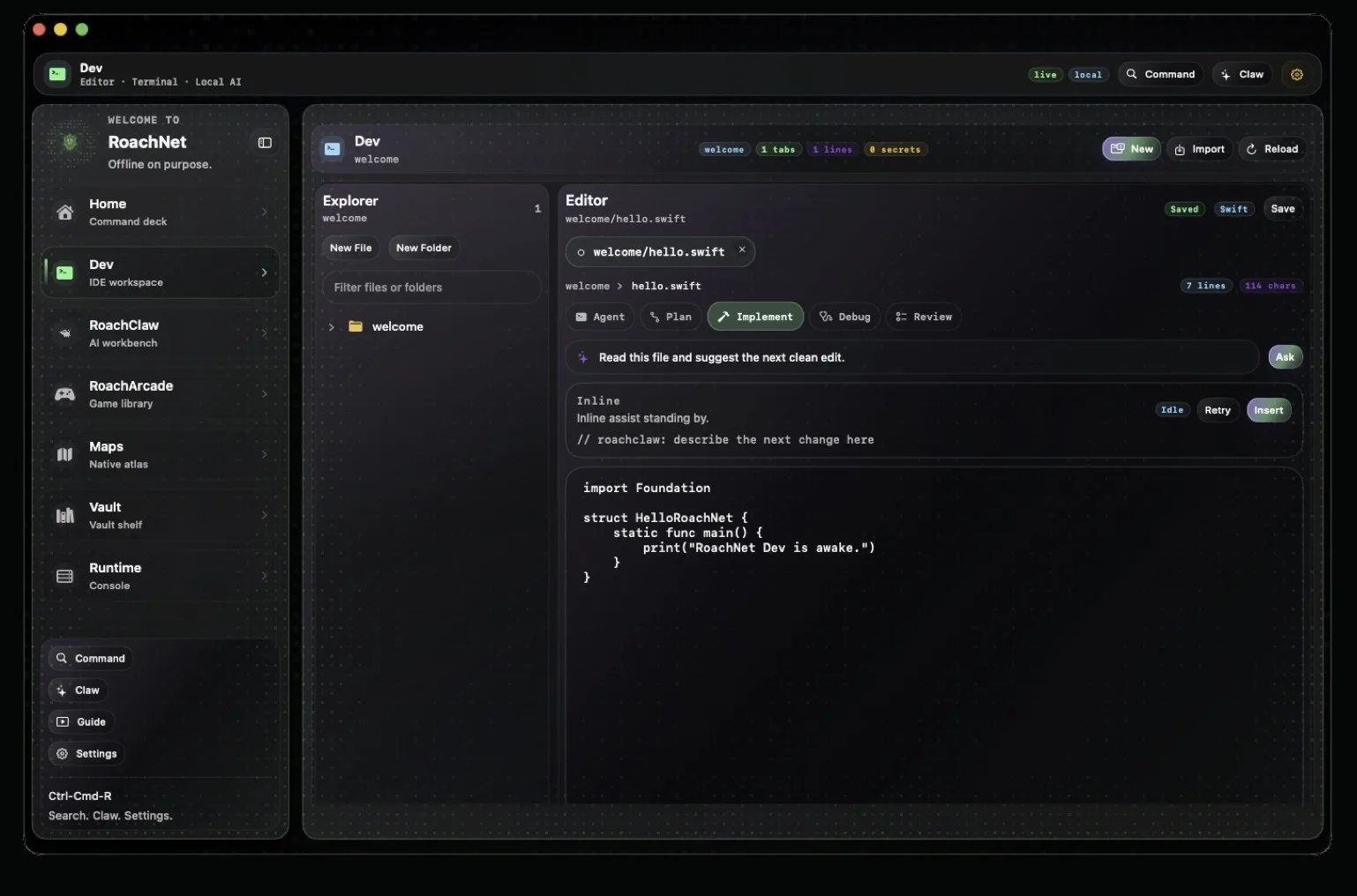The width and height of the screenshot is (1357, 896).
Task: Click the Insert button in Inline panel
Action: click(x=1269, y=410)
